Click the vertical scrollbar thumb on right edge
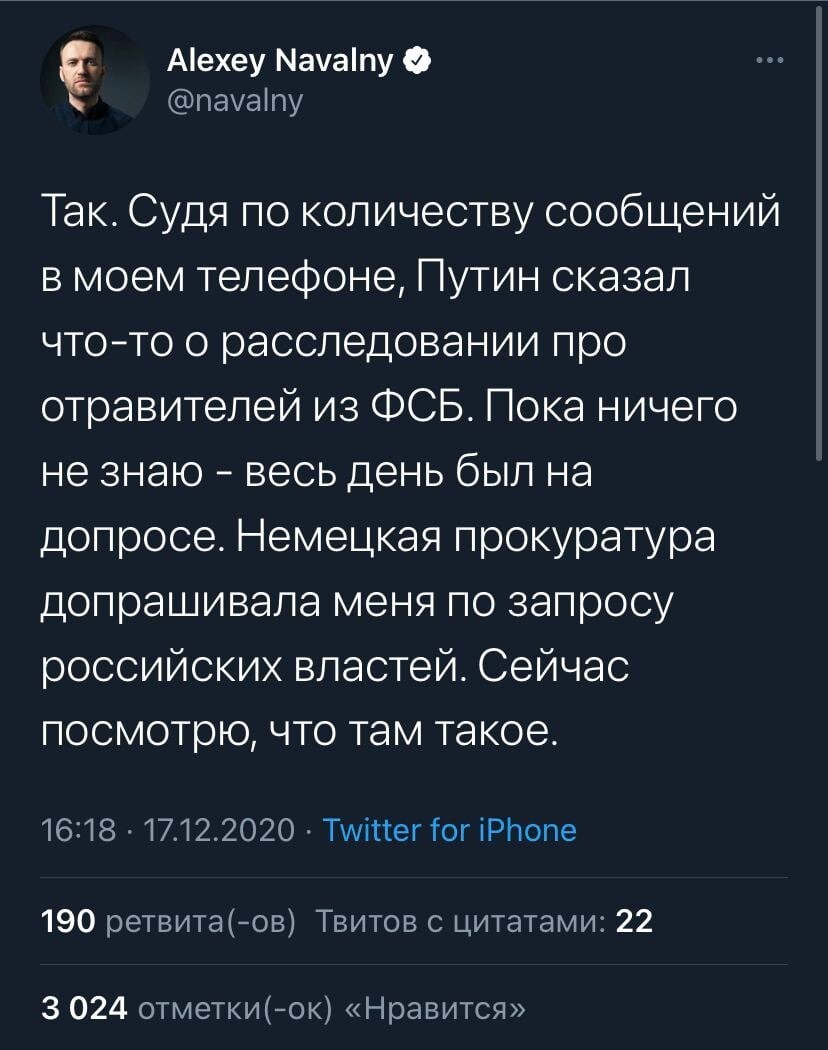The image size is (828, 1050). pyautogui.click(x=819, y=233)
